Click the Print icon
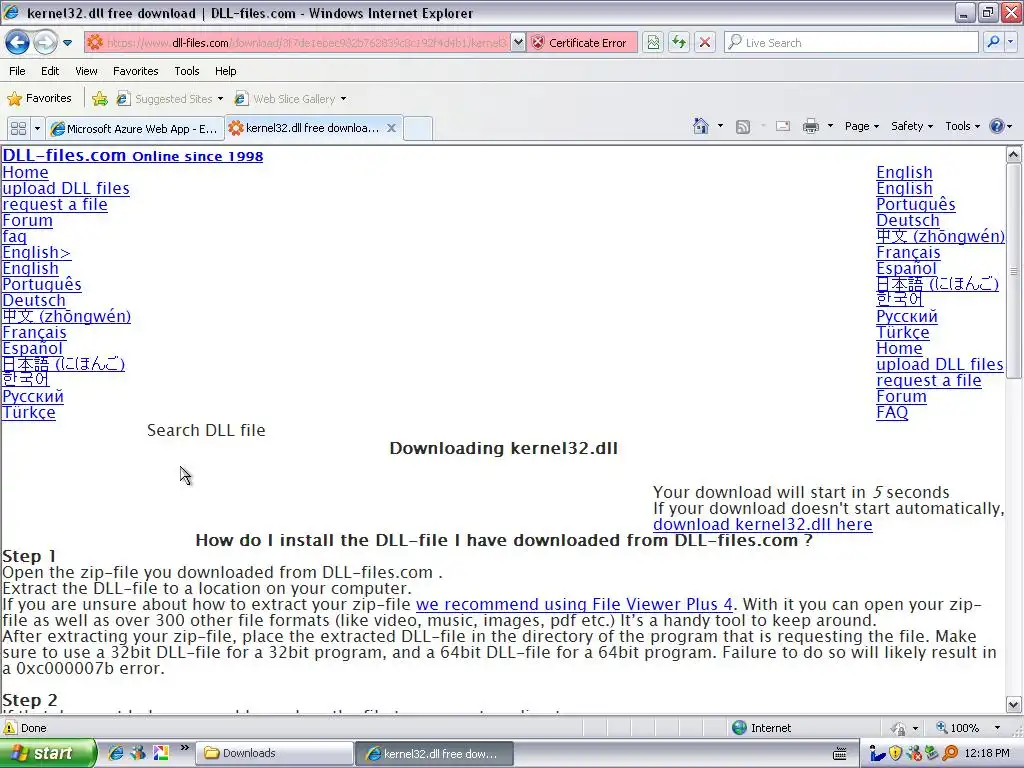The image size is (1024, 768). [x=810, y=126]
